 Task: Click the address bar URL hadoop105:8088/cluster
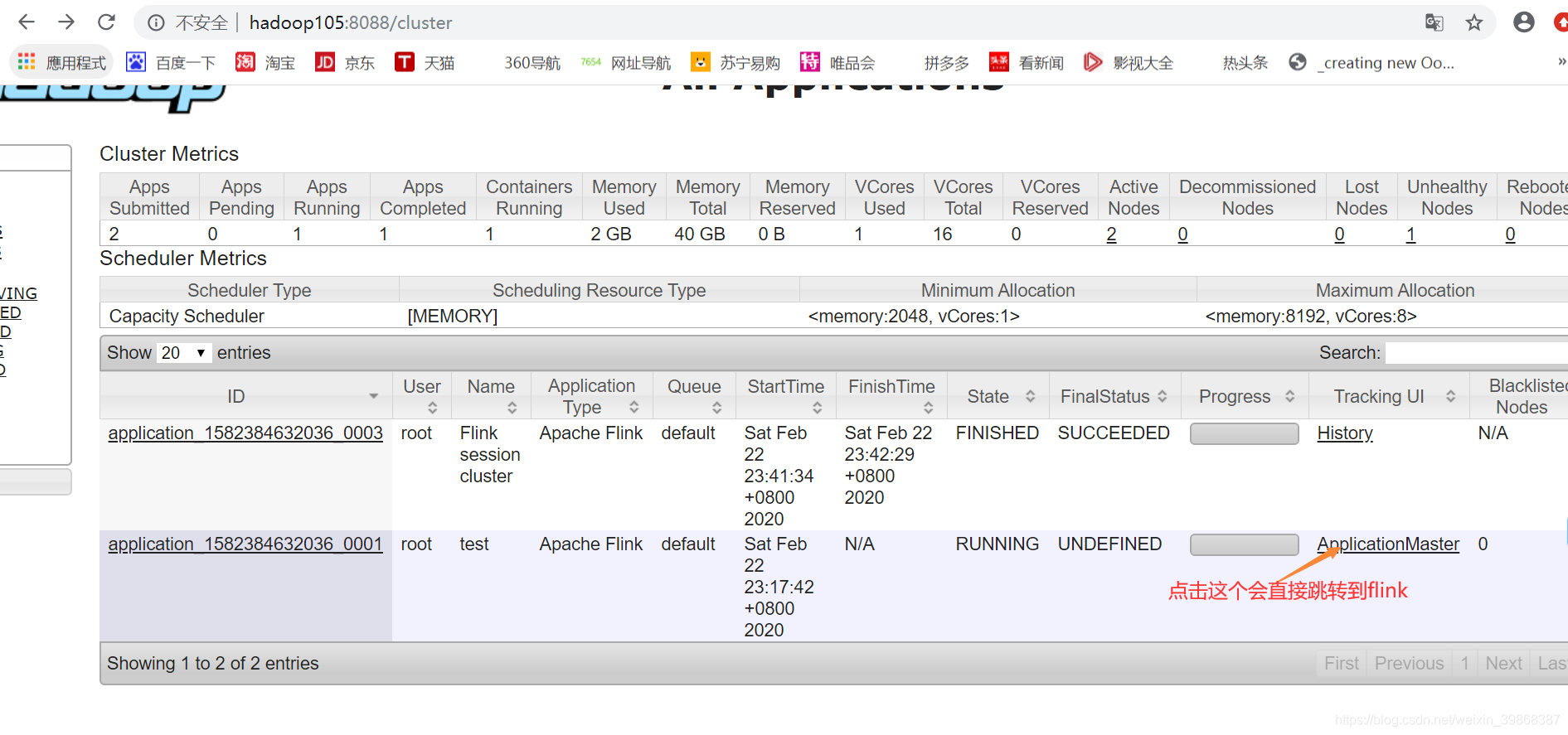pos(351,22)
